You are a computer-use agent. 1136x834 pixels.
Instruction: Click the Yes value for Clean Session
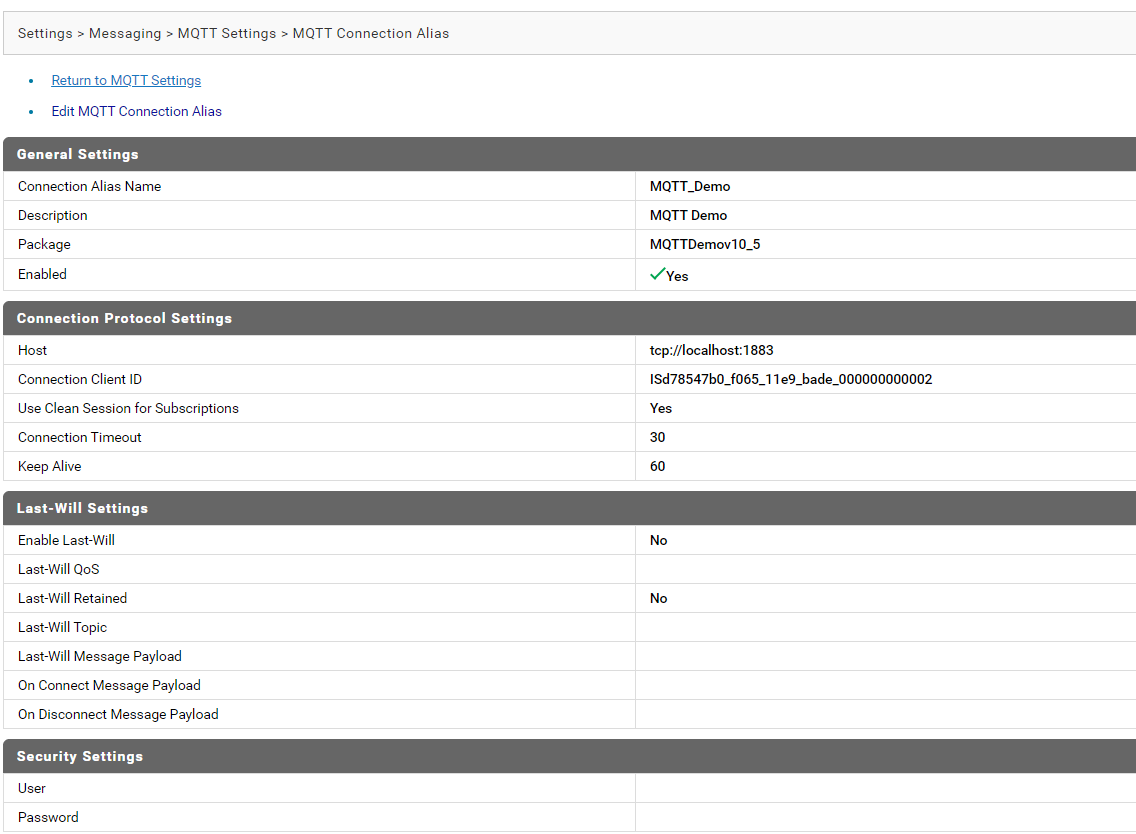pyautogui.click(x=661, y=408)
